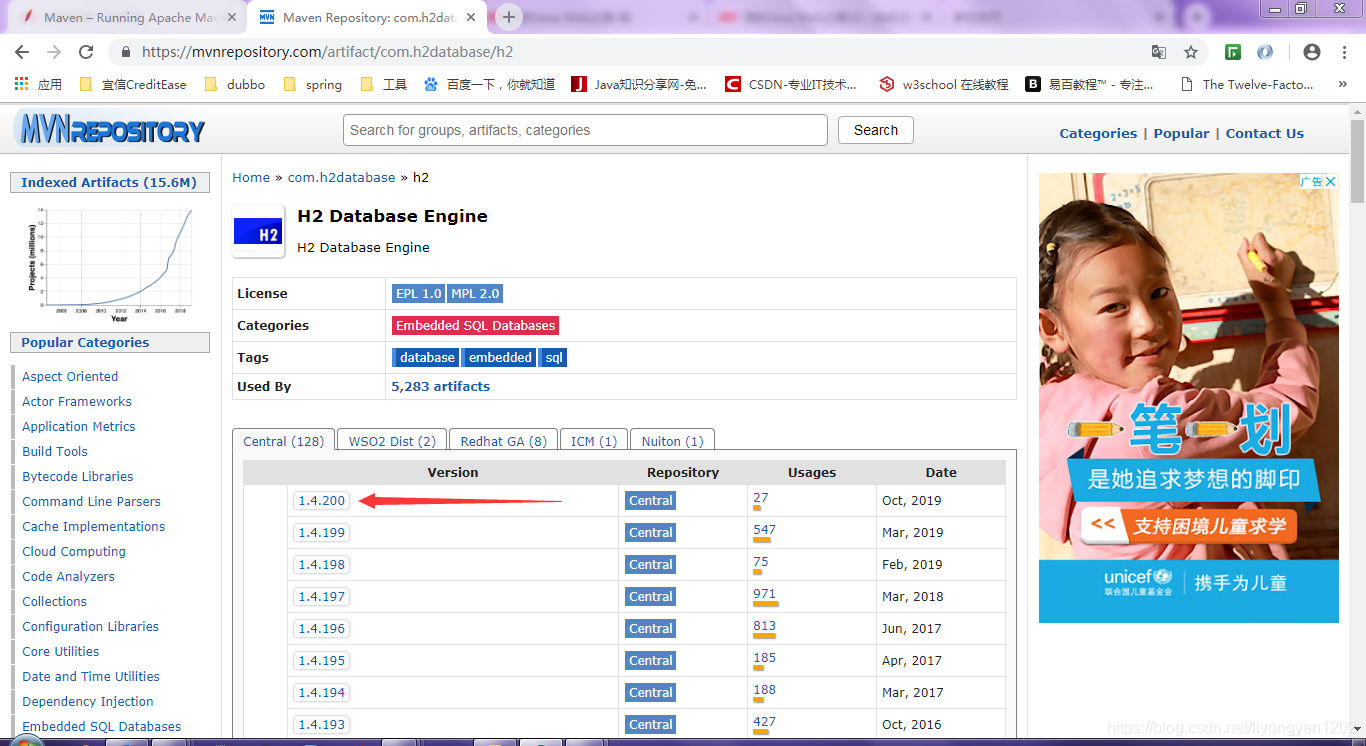Open the w3school 在线教程 bookmark
This screenshot has width=1366, height=746.
point(944,84)
